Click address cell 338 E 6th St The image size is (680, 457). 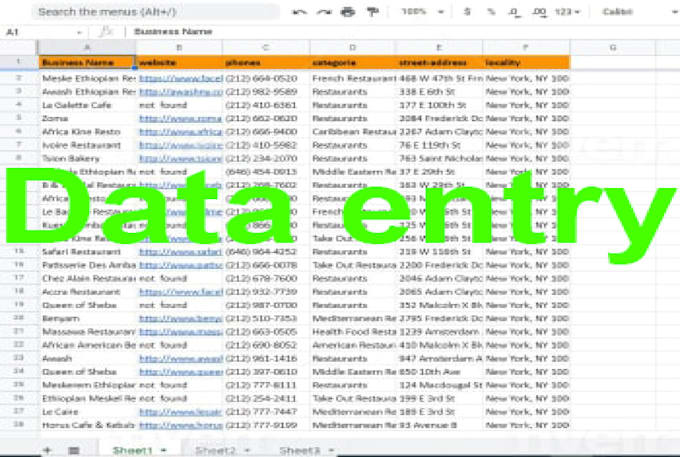[439, 92]
